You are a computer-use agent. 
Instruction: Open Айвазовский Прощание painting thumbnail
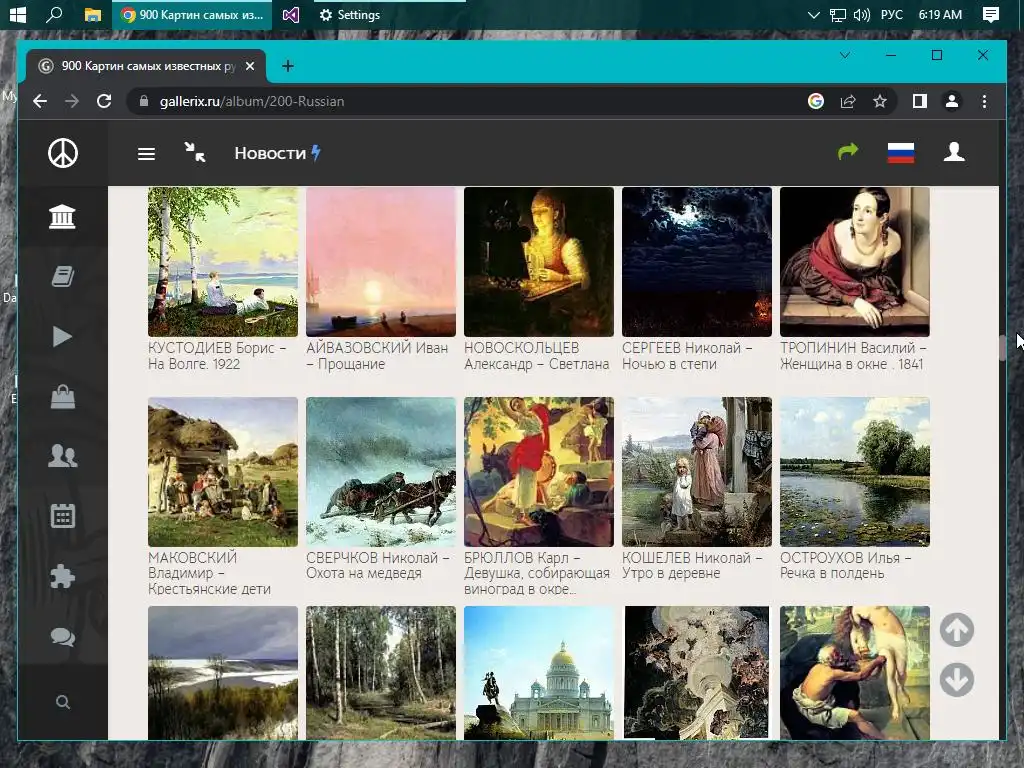click(381, 262)
